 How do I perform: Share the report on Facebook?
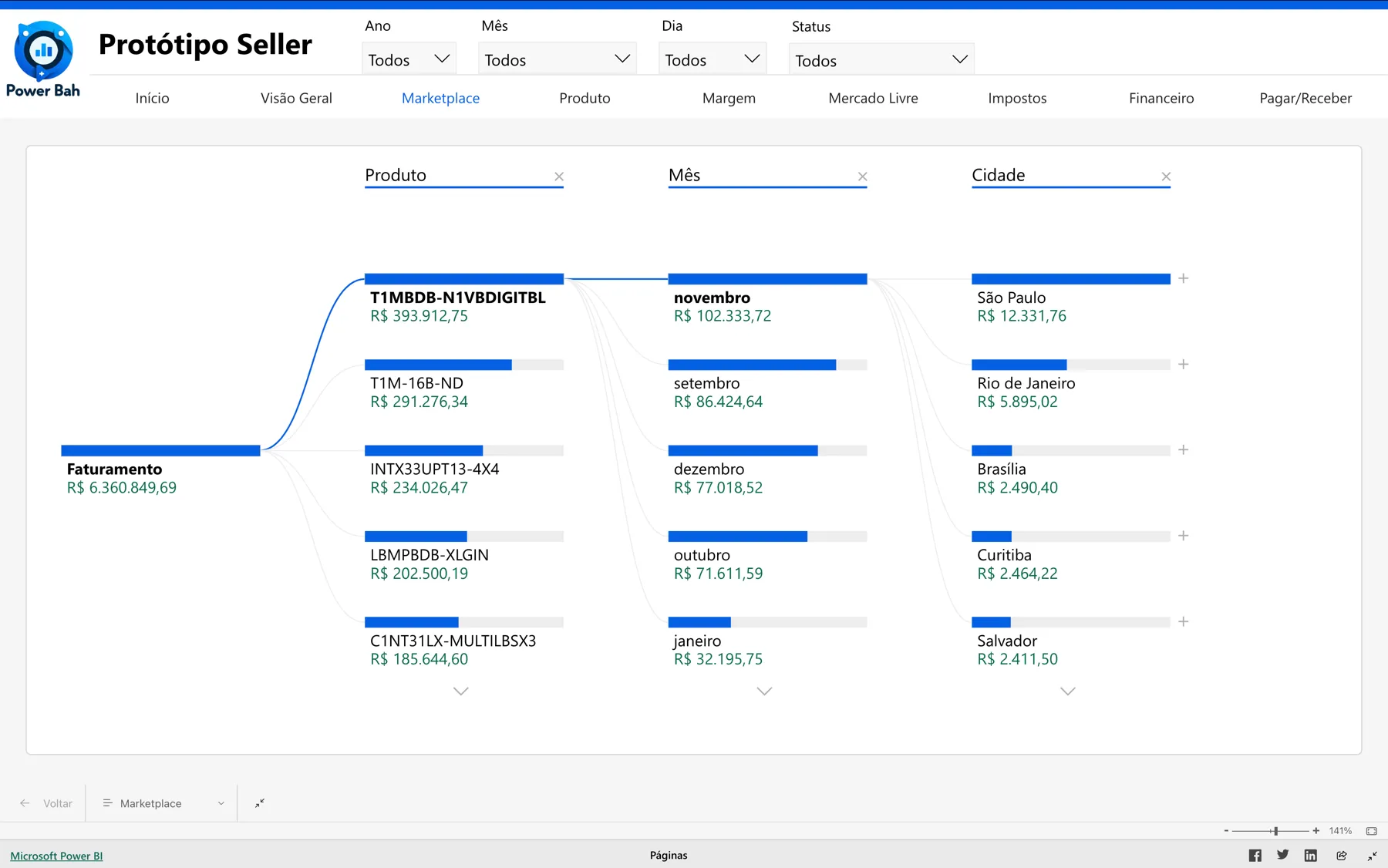[x=1255, y=855]
